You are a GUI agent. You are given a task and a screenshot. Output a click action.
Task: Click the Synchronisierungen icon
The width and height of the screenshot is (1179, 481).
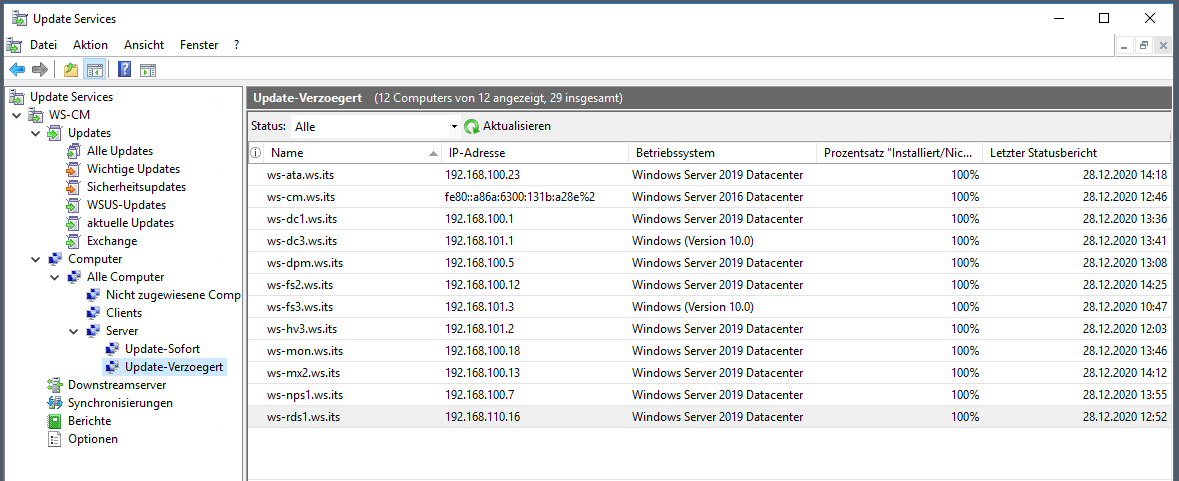tap(55, 403)
